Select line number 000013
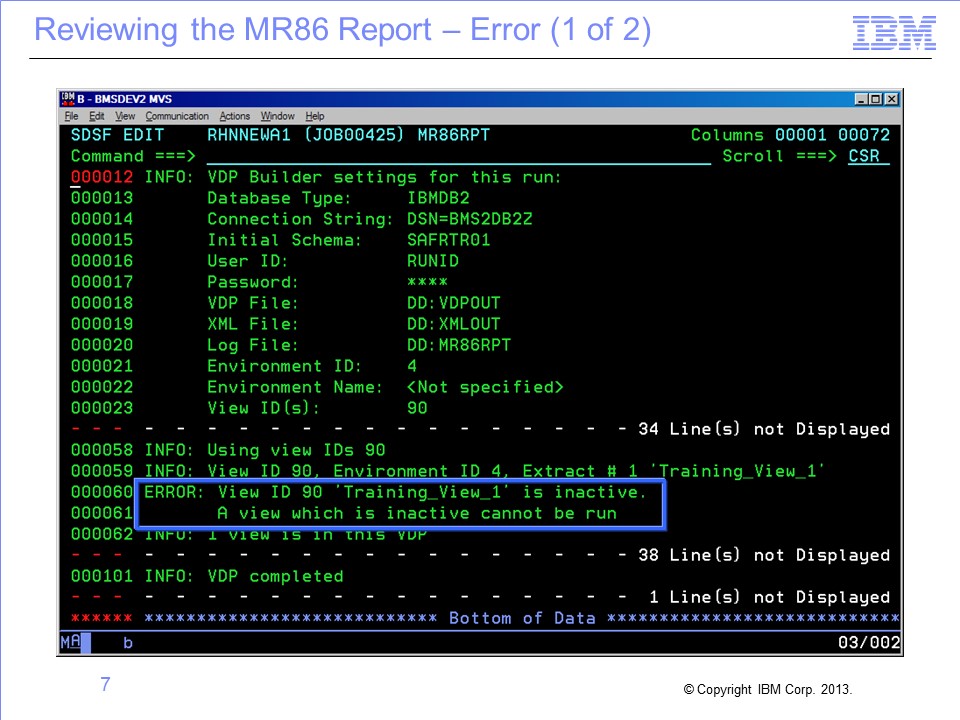Screen dimensions: 960x720 (102, 198)
